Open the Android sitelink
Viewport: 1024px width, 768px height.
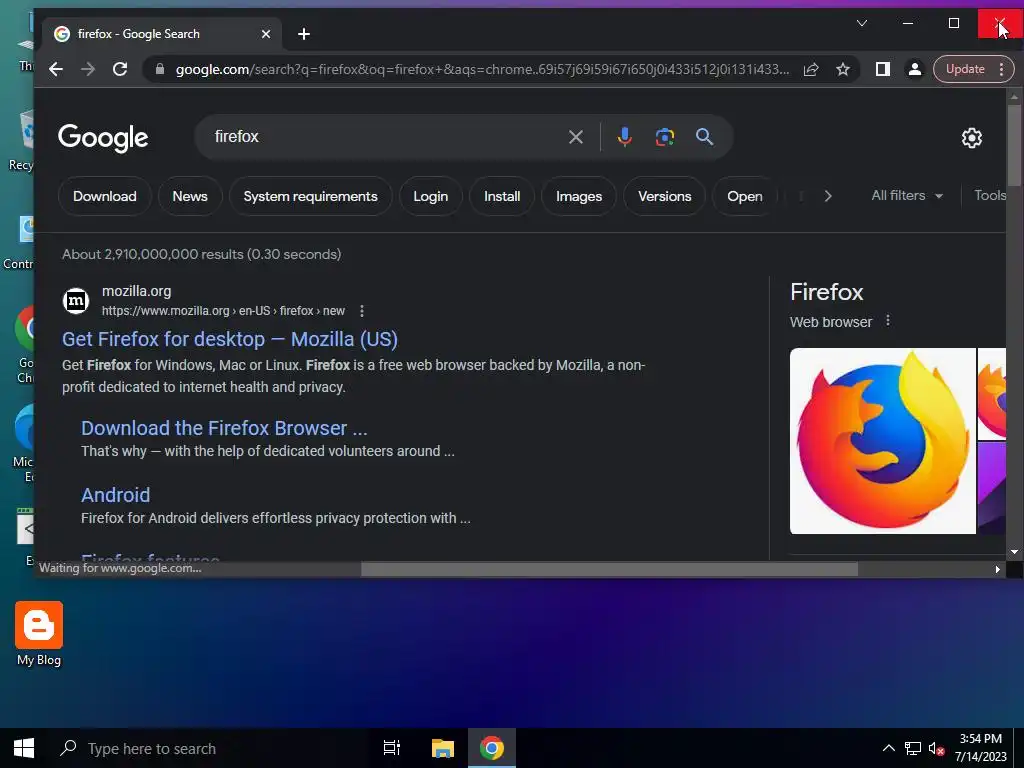point(116,495)
